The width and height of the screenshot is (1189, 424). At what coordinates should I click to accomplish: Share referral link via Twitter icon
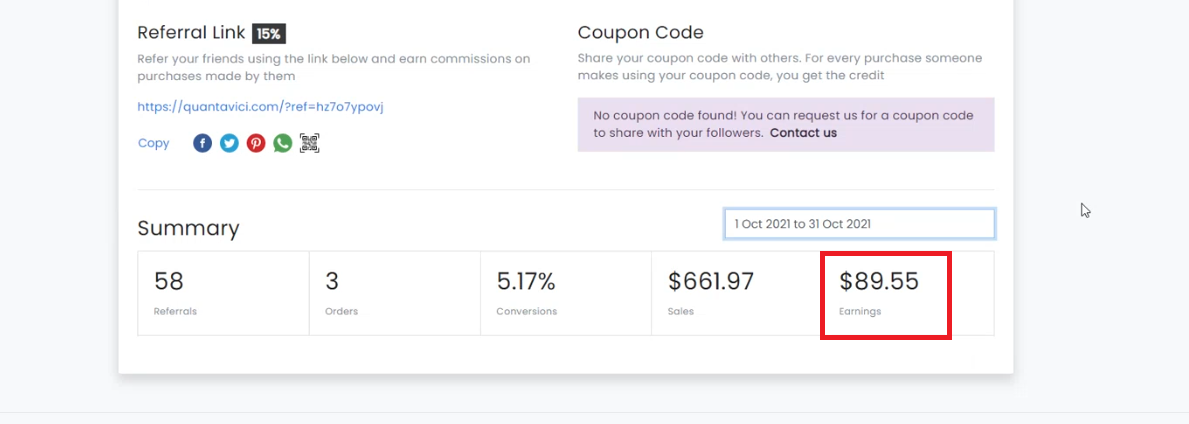[229, 143]
